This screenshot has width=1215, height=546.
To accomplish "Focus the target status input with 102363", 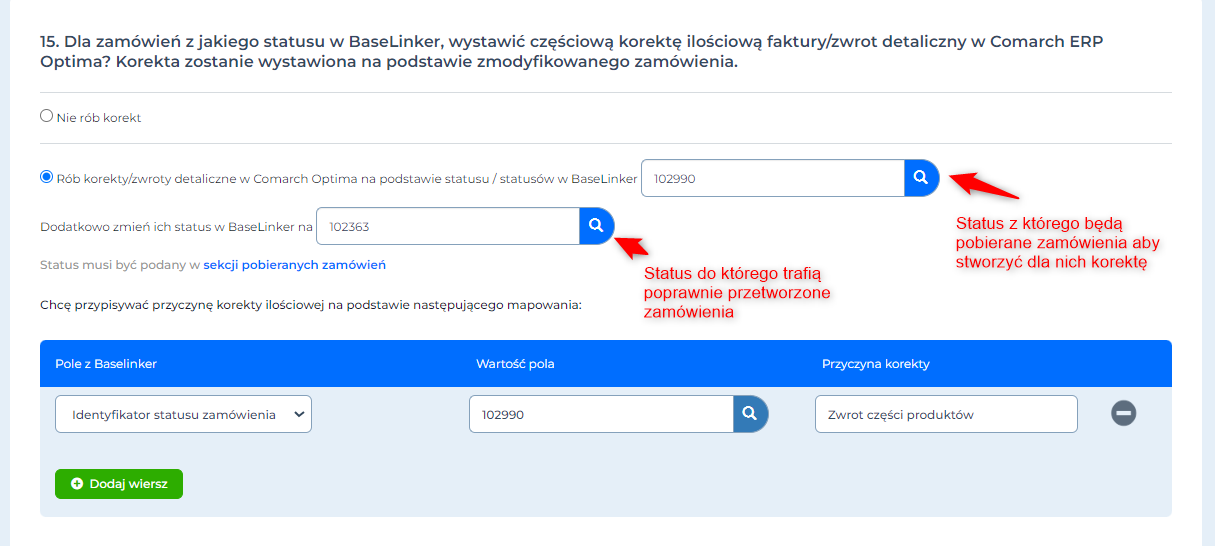I will (448, 226).
